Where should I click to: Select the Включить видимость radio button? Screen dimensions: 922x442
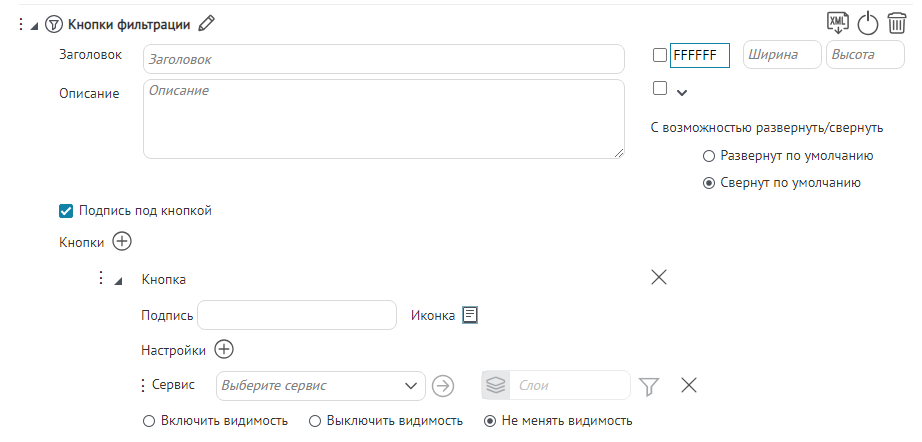click(150, 421)
